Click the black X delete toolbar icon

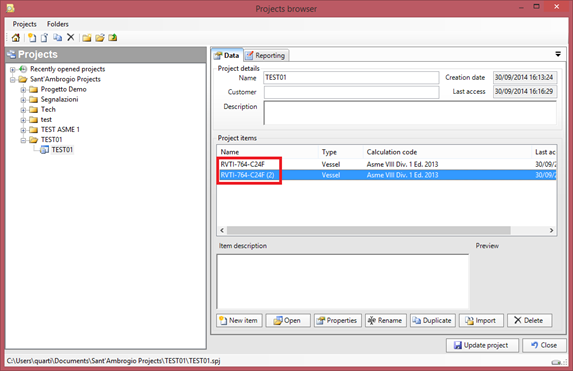71,37
